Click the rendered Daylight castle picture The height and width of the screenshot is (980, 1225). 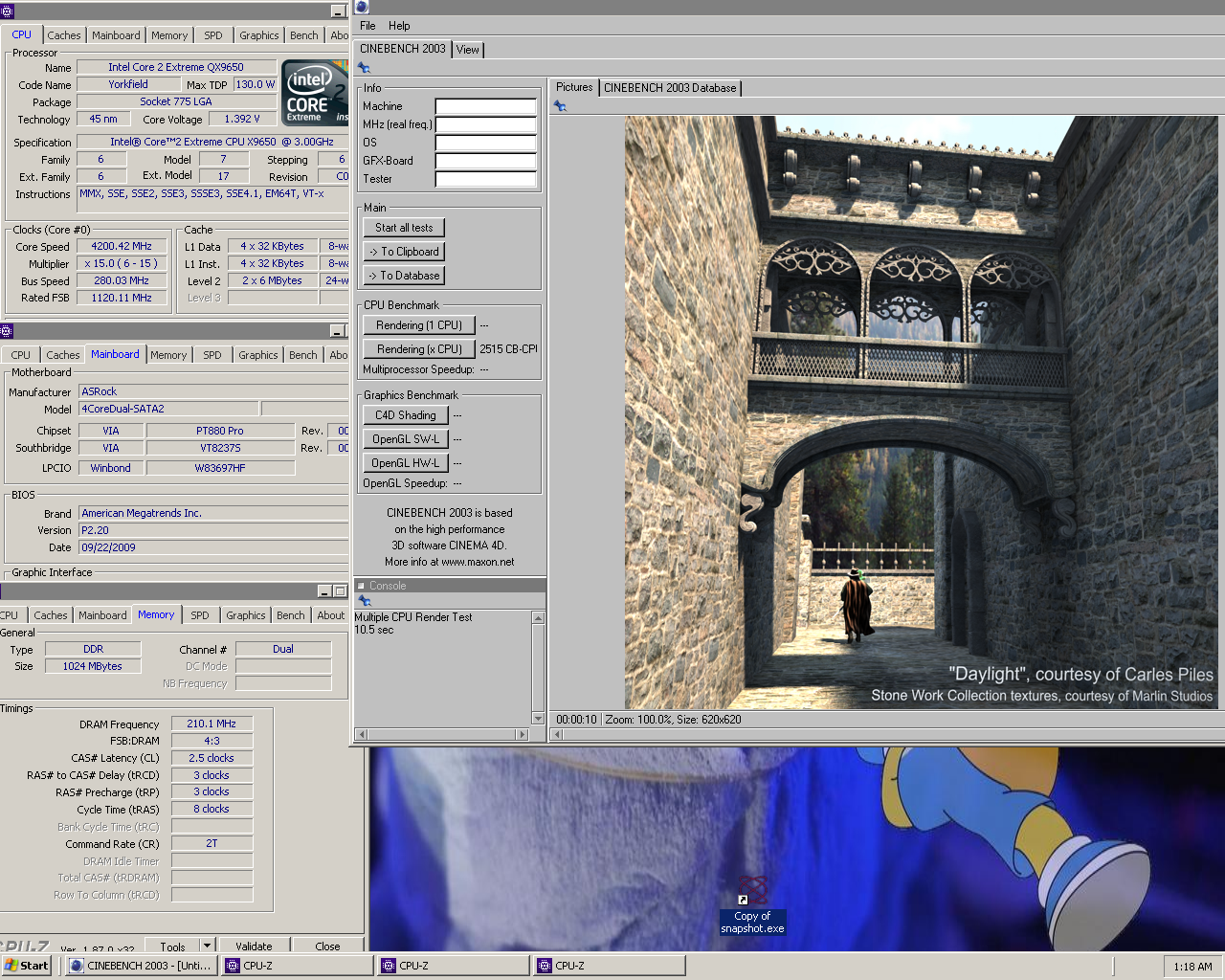(x=922, y=412)
